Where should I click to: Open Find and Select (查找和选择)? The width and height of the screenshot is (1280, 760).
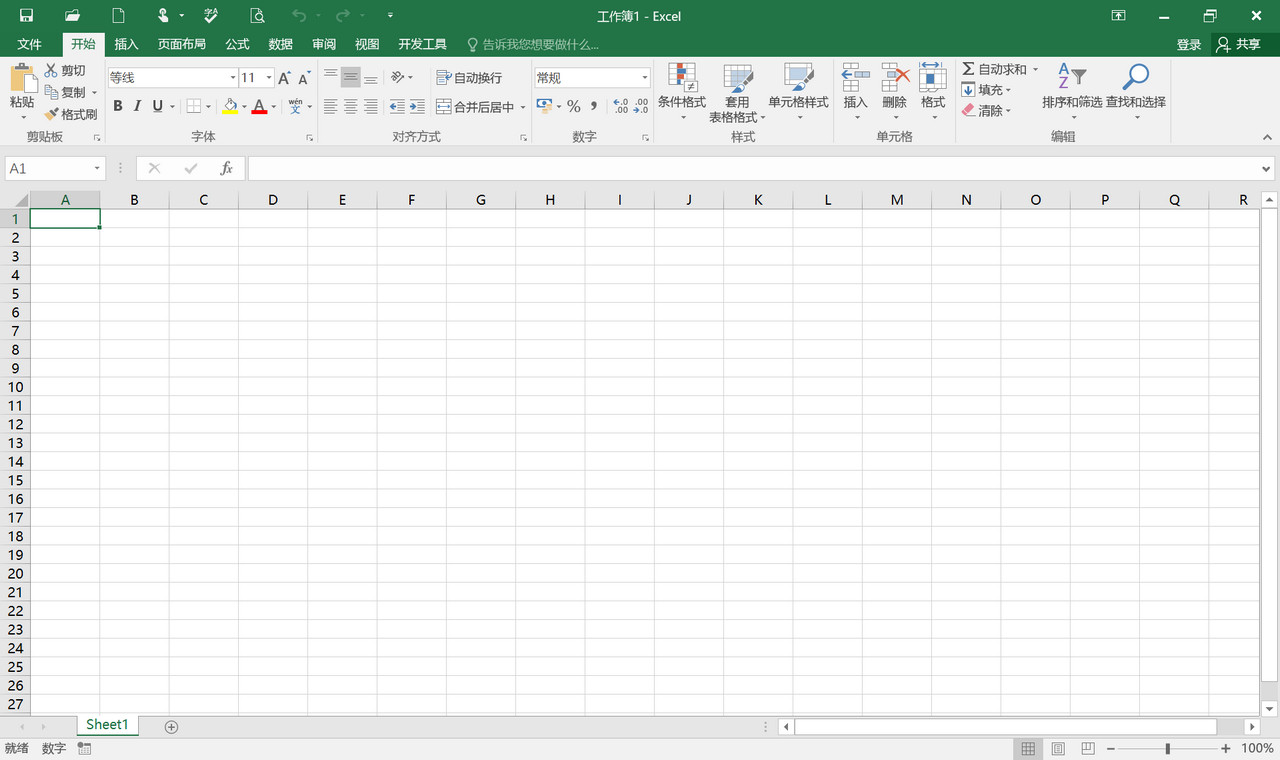point(1136,92)
